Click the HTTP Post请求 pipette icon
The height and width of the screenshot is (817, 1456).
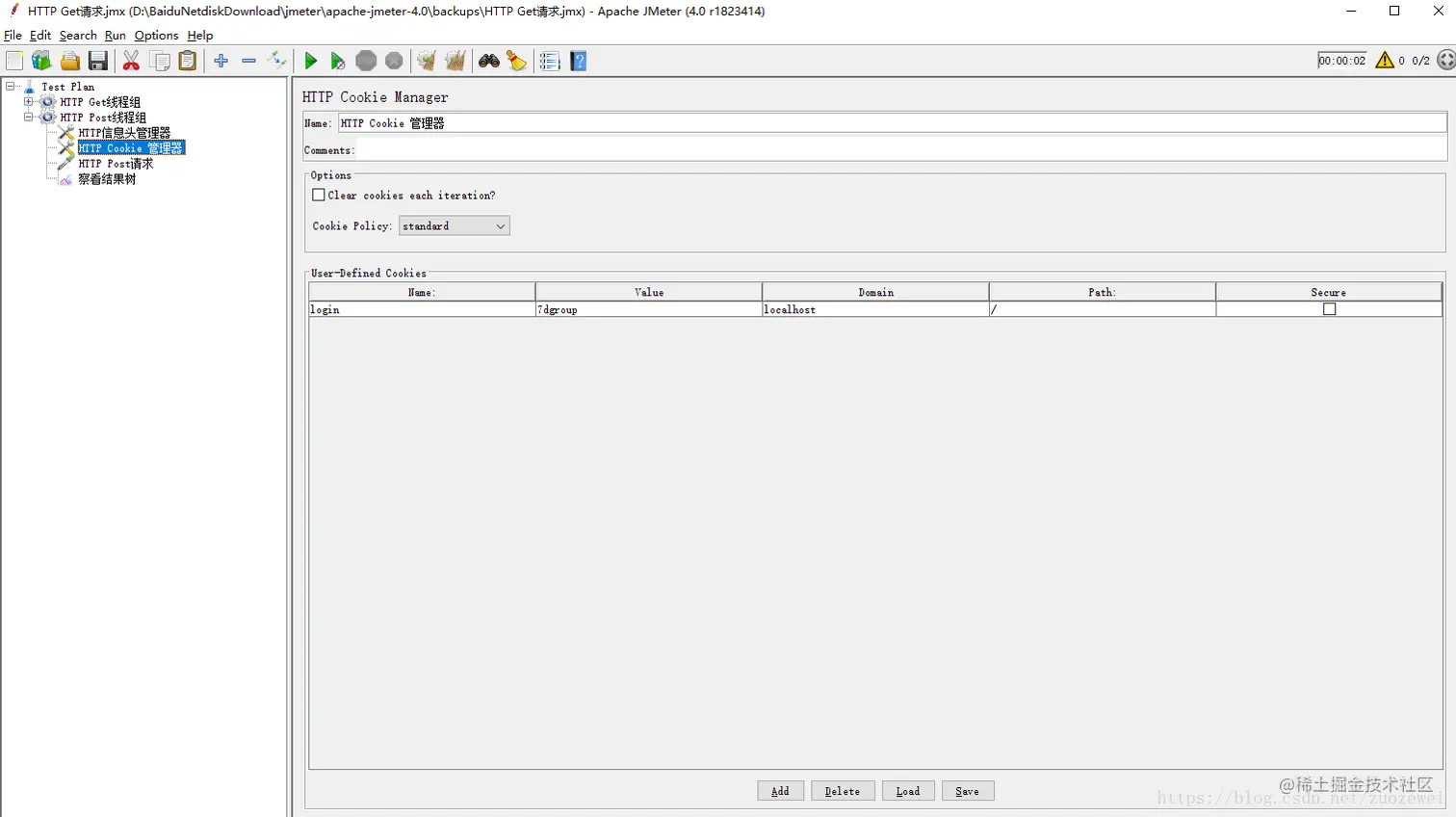click(65, 164)
